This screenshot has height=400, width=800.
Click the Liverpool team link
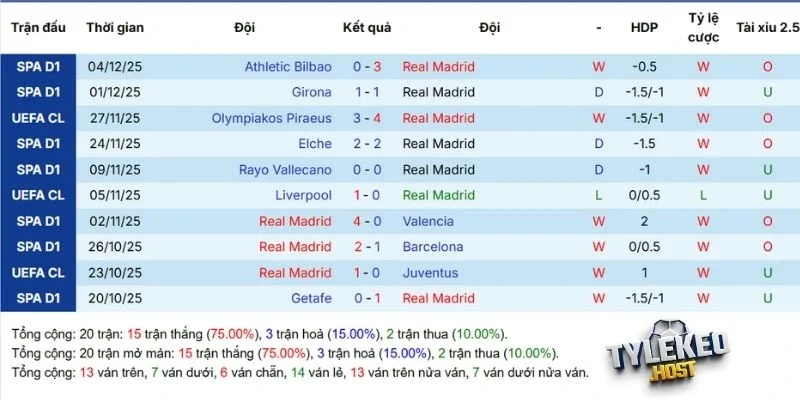303,196
